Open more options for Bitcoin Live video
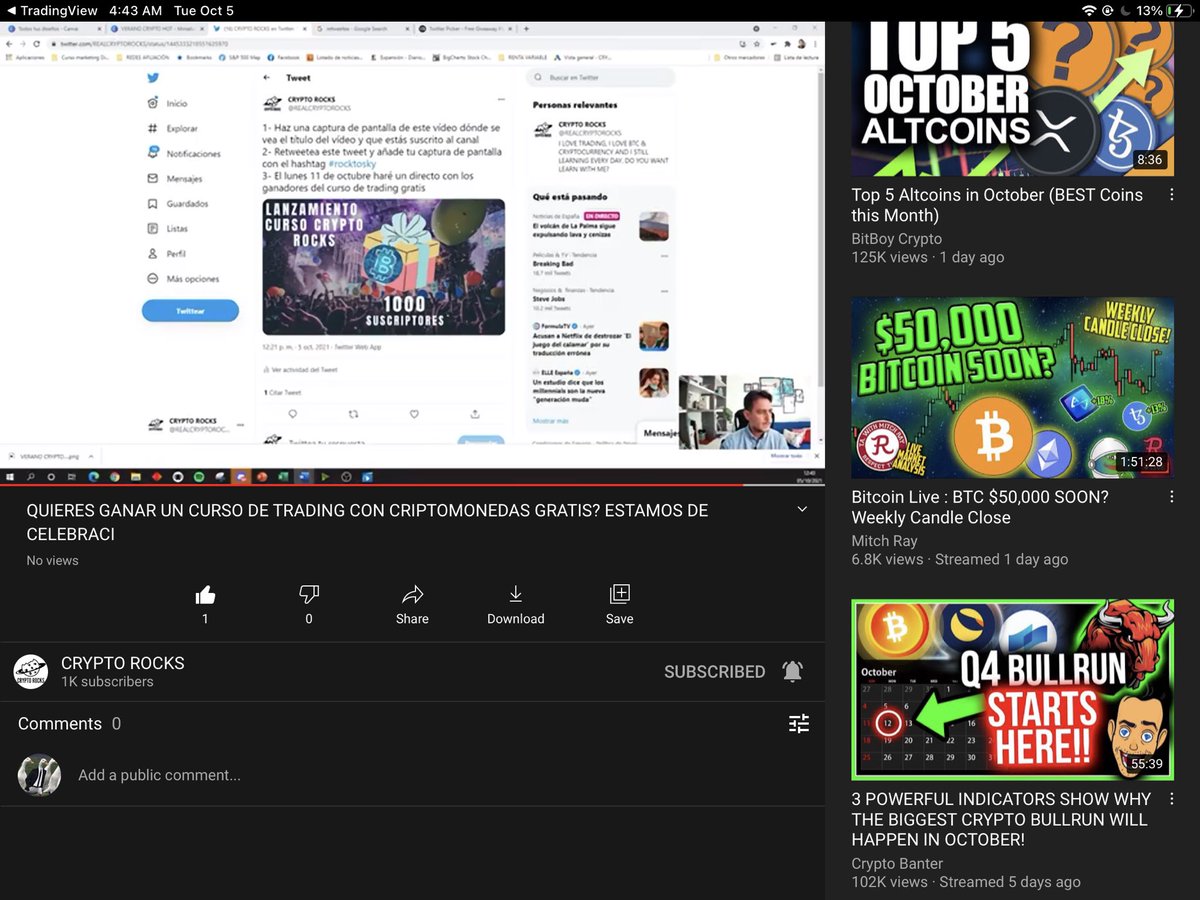This screenshot has height=900, width=1200. coord(1172,497)
